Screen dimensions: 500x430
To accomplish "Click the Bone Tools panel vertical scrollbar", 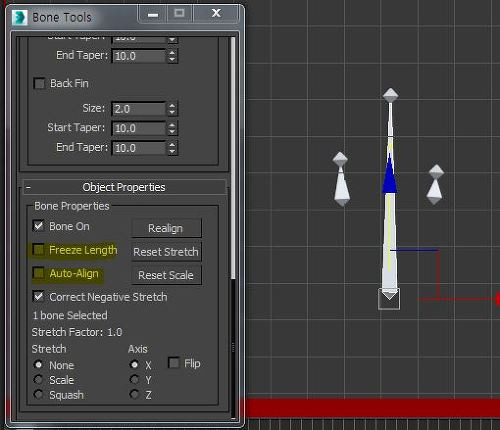I will (233, 158).
